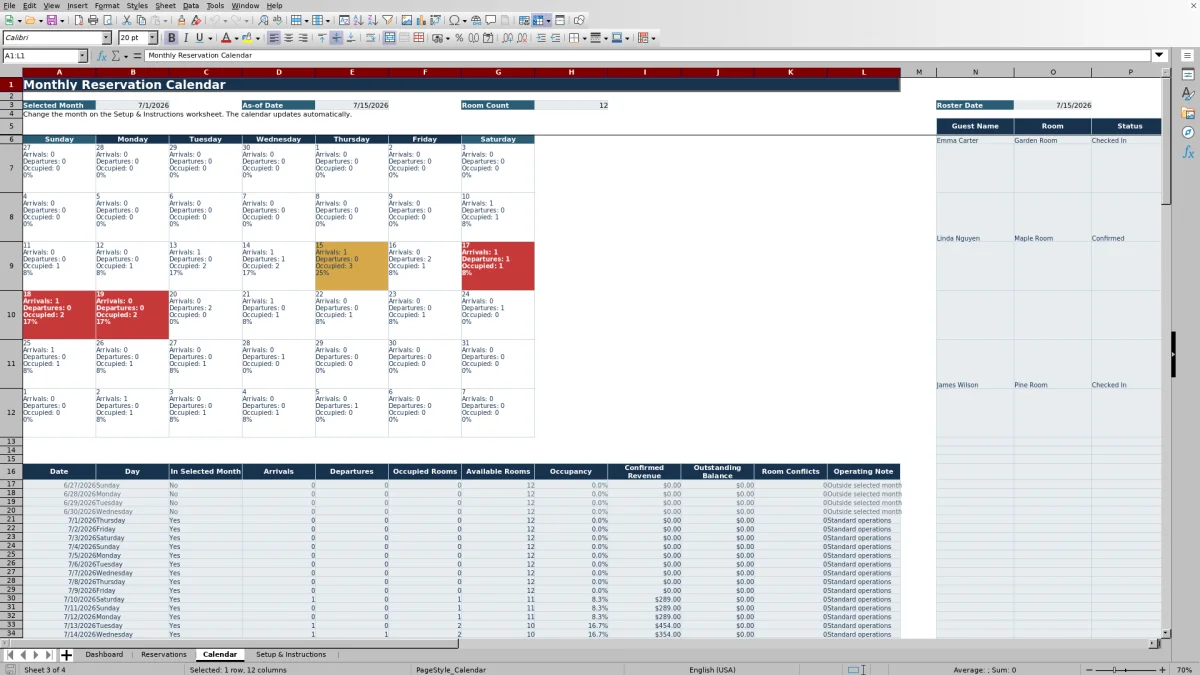Switch to the Dashboard sheet tab

point(104,654)
